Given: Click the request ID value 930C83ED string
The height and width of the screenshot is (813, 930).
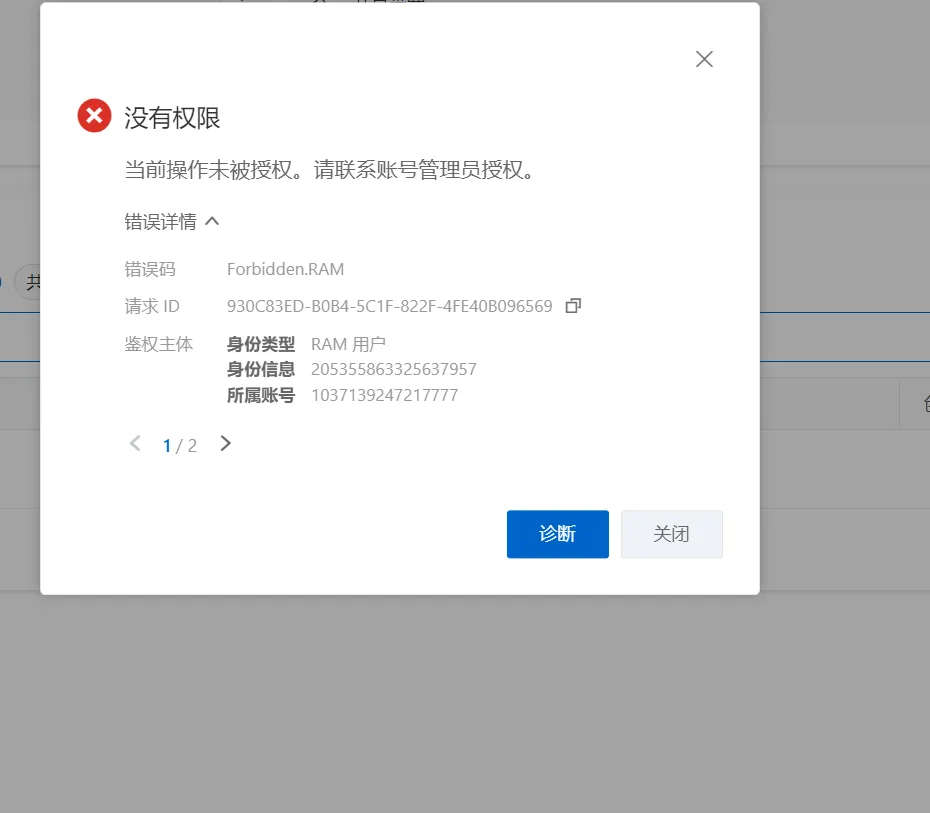Looking at the screenshot, I should tap(389, 307).
